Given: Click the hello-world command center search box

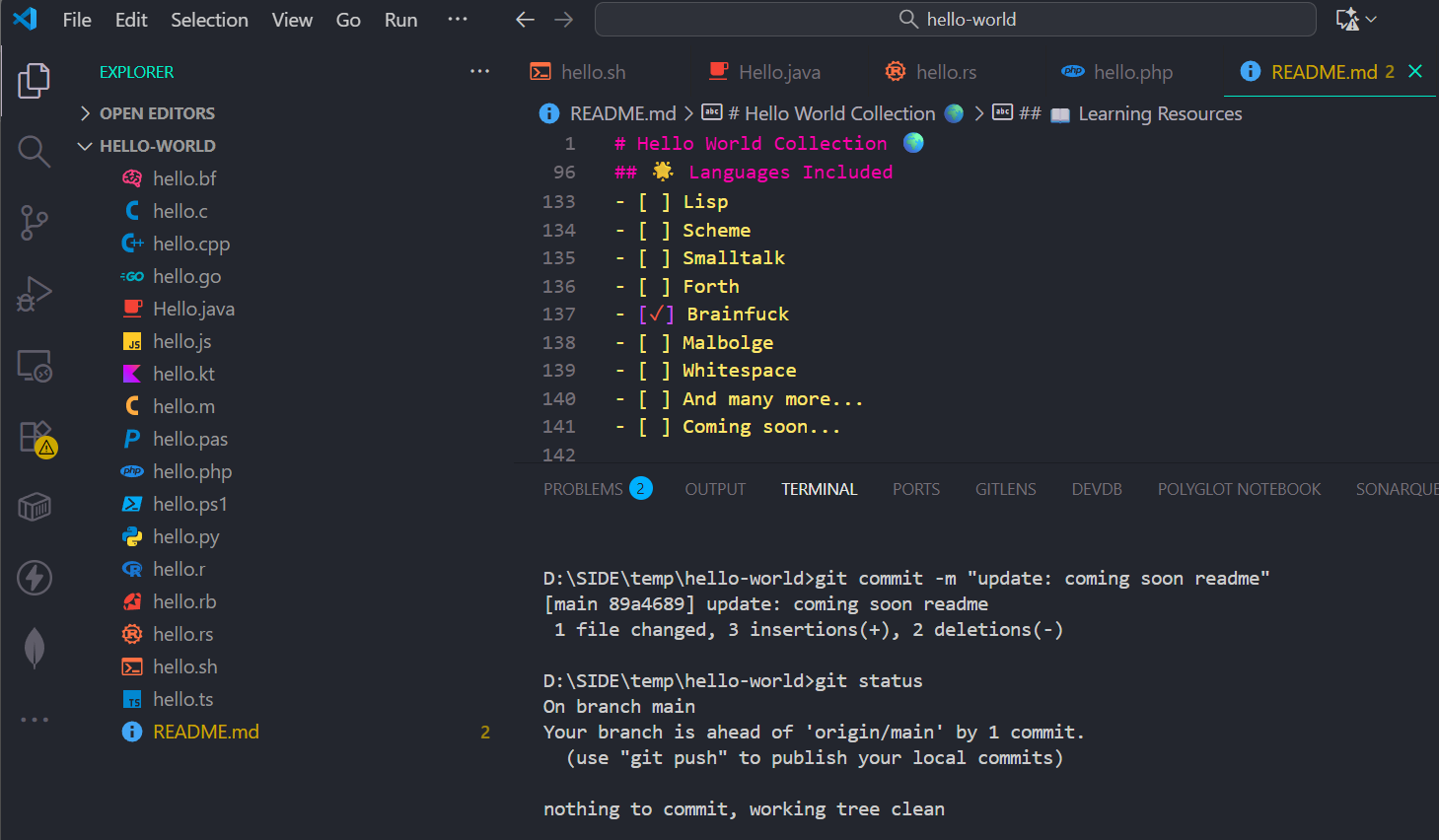Looking at the screenshot, I should [x=955, y=20].
